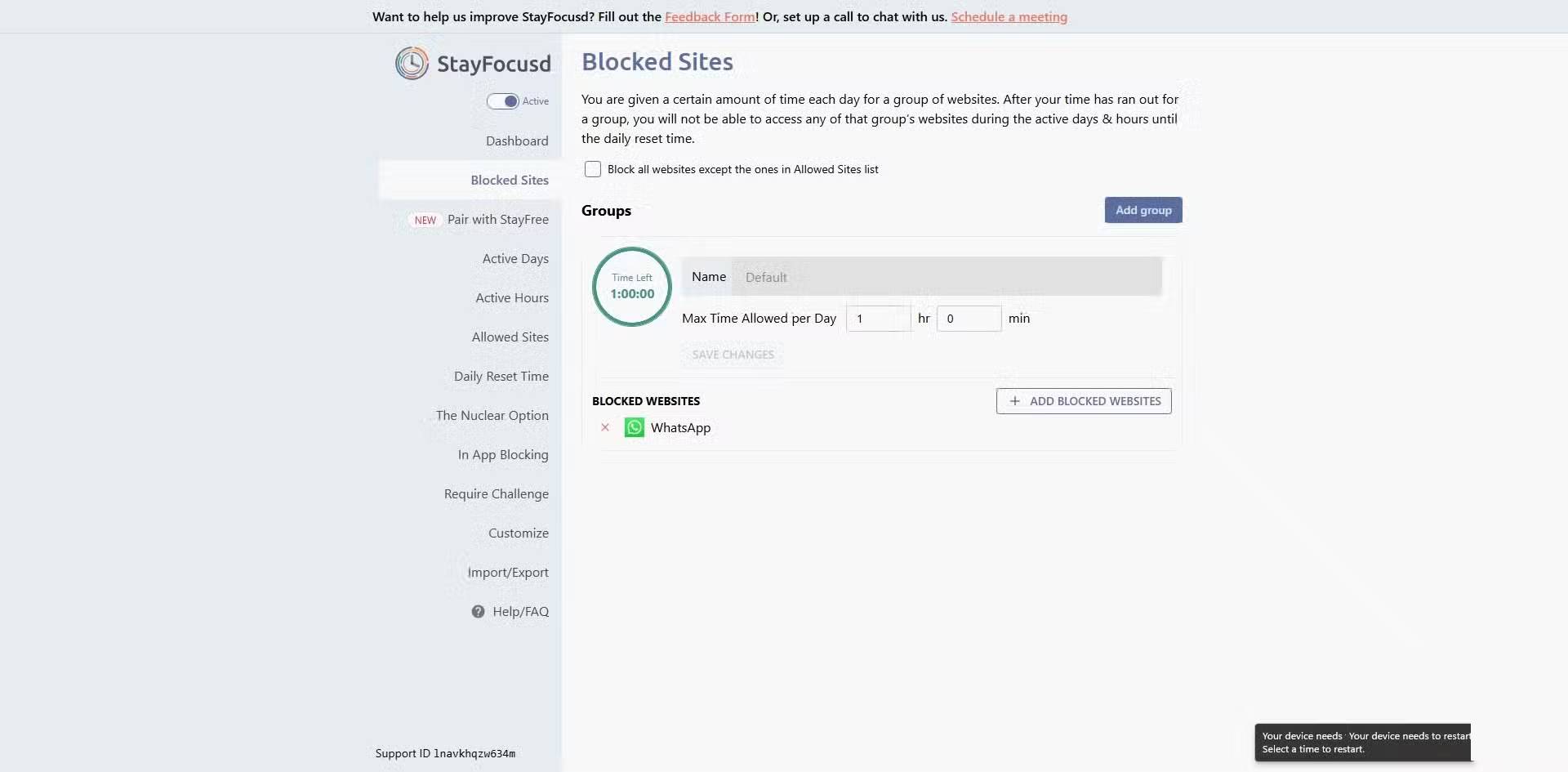
Task: Open Pair with StayFree
Action: pos(498,219)
